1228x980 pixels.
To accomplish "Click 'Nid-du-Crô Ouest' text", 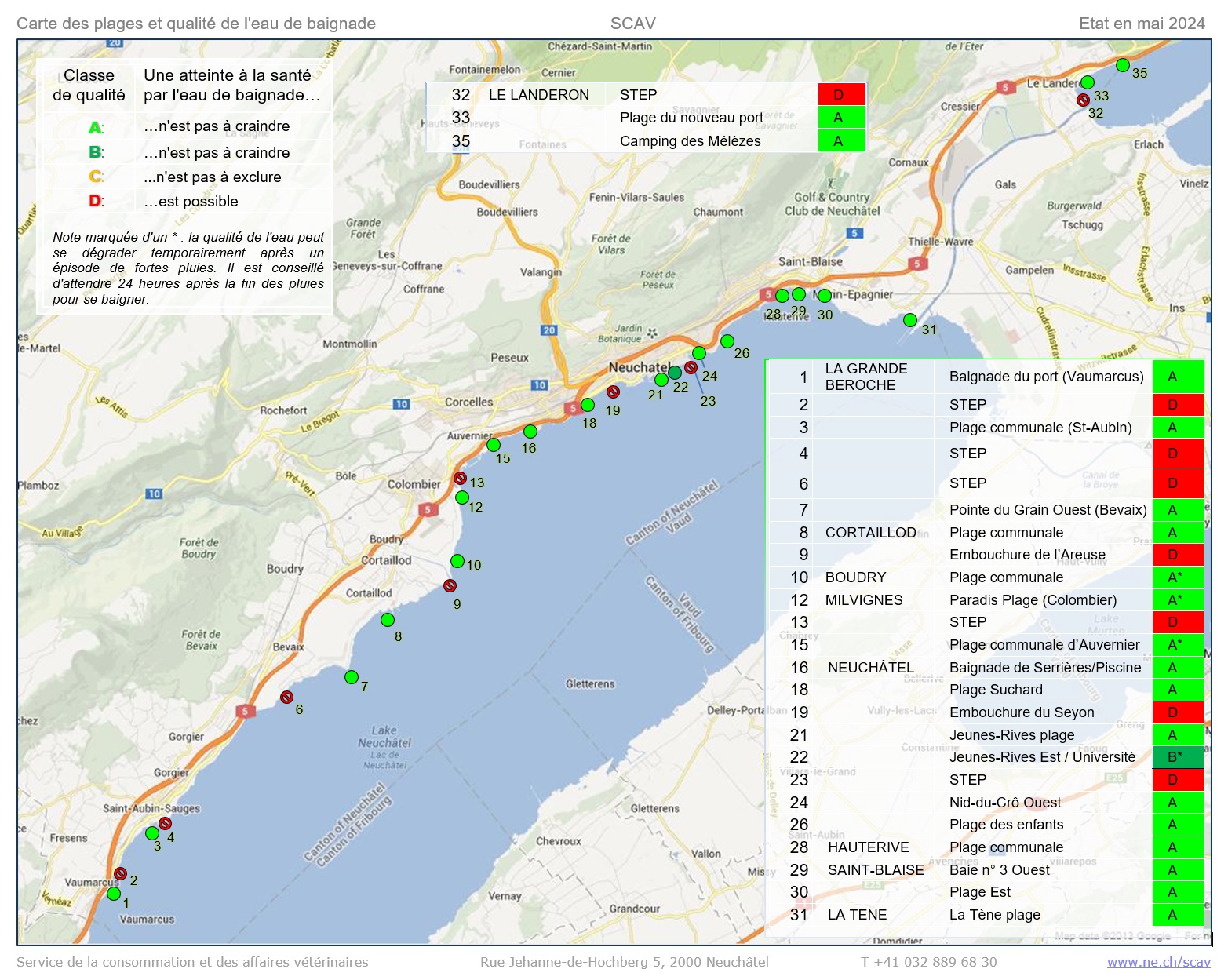I will point(1005,803).
